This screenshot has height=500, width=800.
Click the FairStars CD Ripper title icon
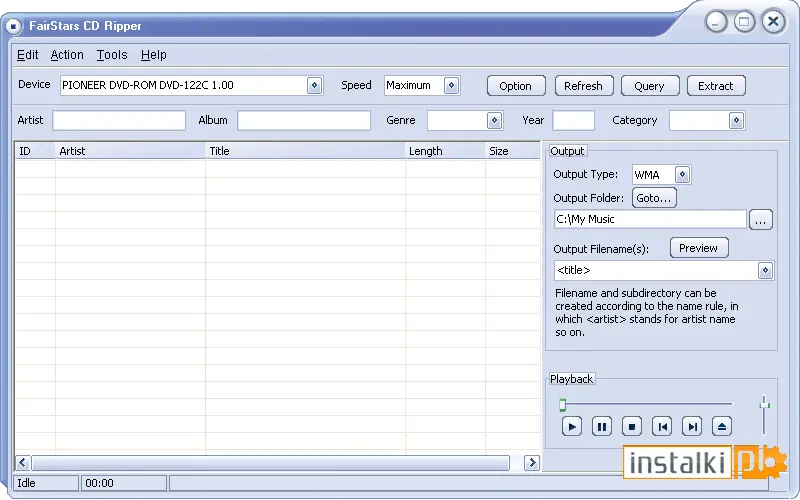coord(14,26)
